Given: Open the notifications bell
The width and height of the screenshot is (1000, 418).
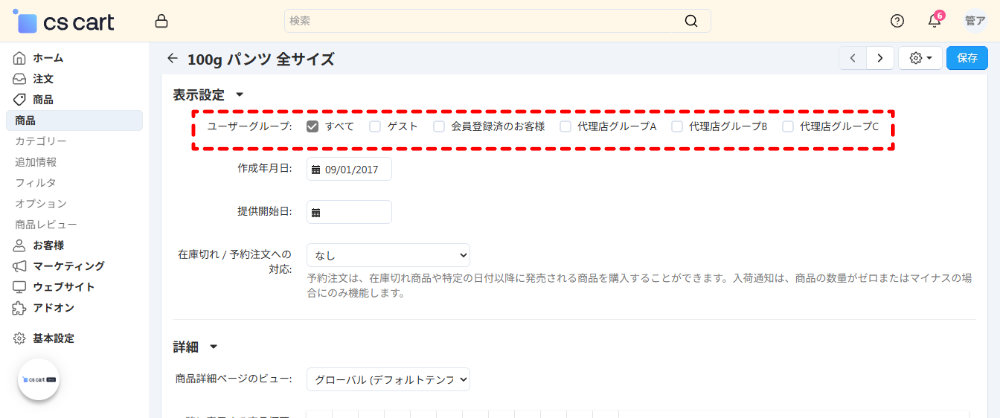Looking at the screenshot, I should click(934, 21).
